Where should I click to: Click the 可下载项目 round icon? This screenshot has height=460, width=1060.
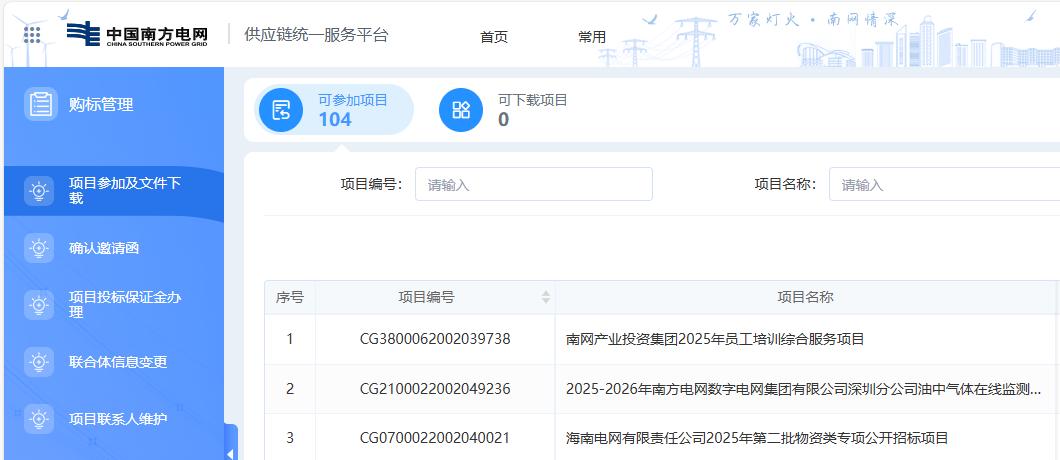point(461,110)
